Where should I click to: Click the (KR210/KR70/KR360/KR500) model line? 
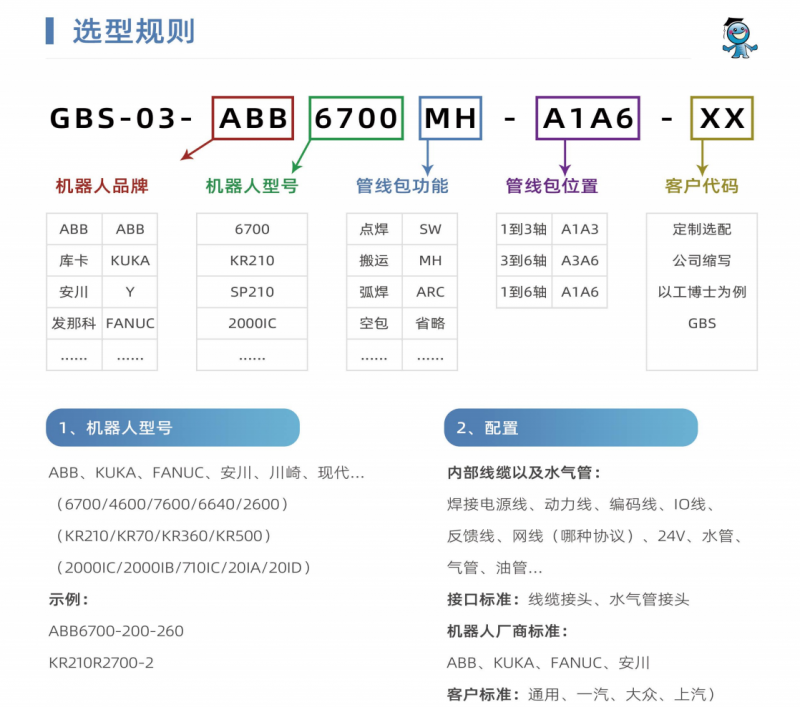tap(163, 536)
